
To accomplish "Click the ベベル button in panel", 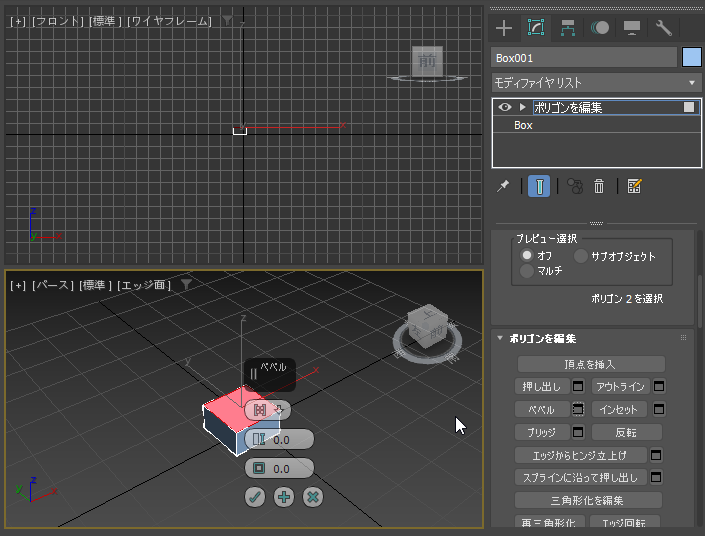I will 542,410.
